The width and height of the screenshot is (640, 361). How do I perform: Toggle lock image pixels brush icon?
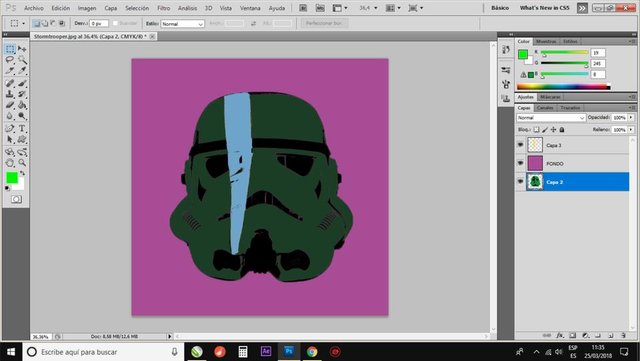tap(545, 130)
